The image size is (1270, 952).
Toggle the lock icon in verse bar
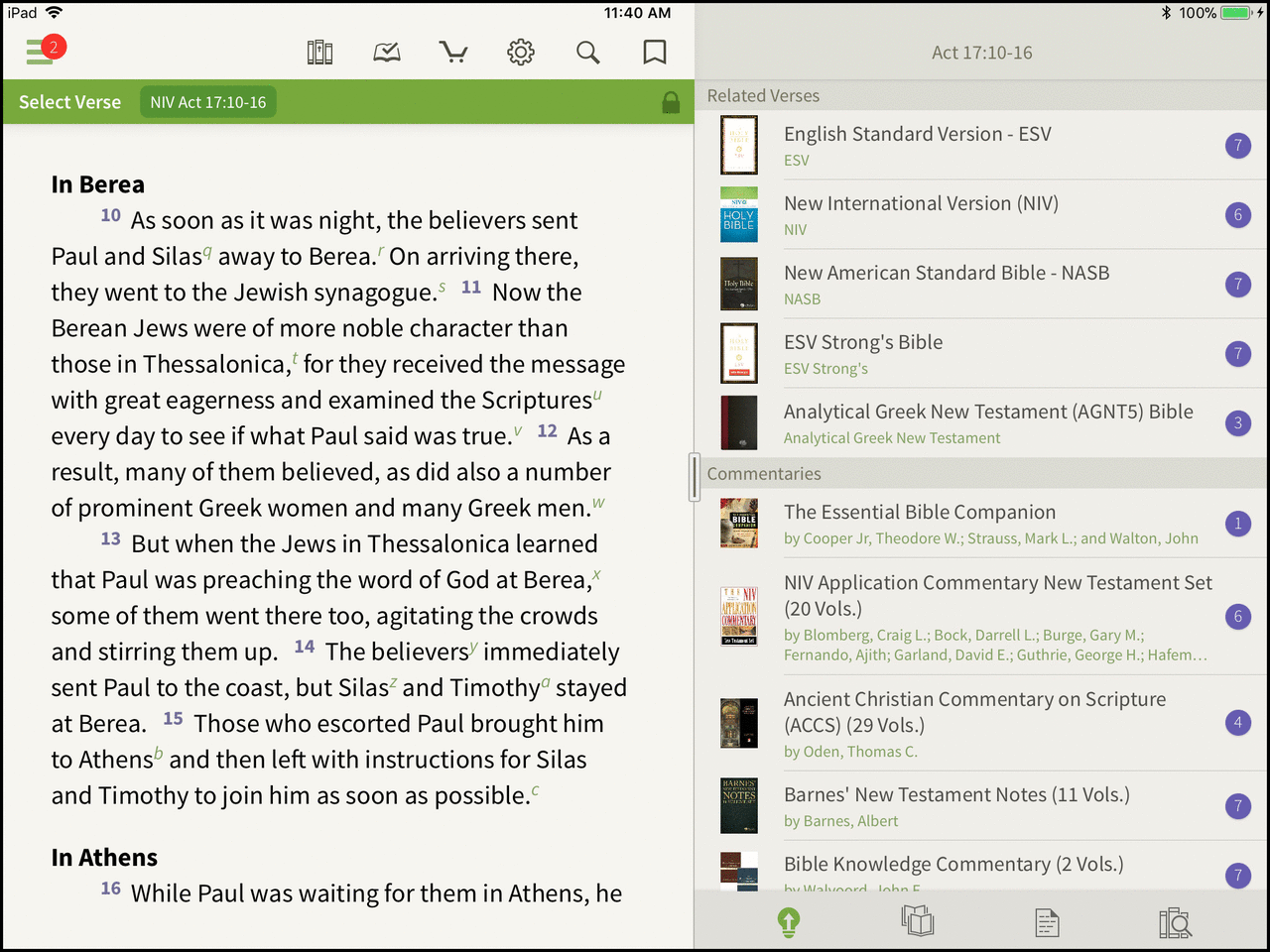coord(671,102)
